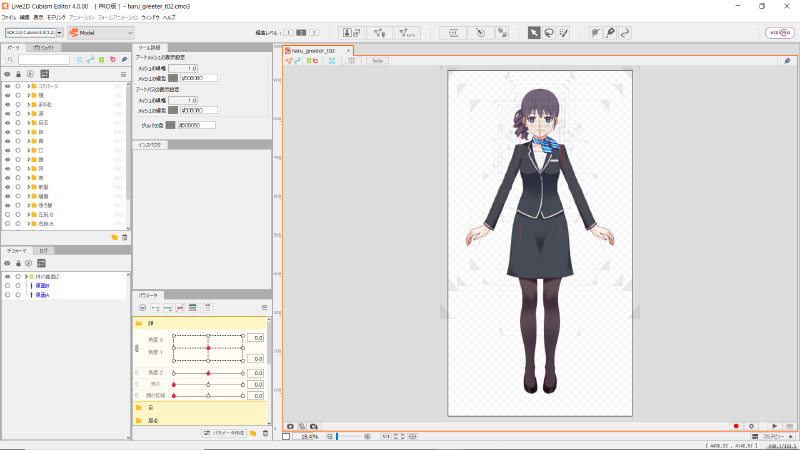The image size is (800, 450).
Task: Open parameter panel hamburger menu
Action: pos(264,308)
